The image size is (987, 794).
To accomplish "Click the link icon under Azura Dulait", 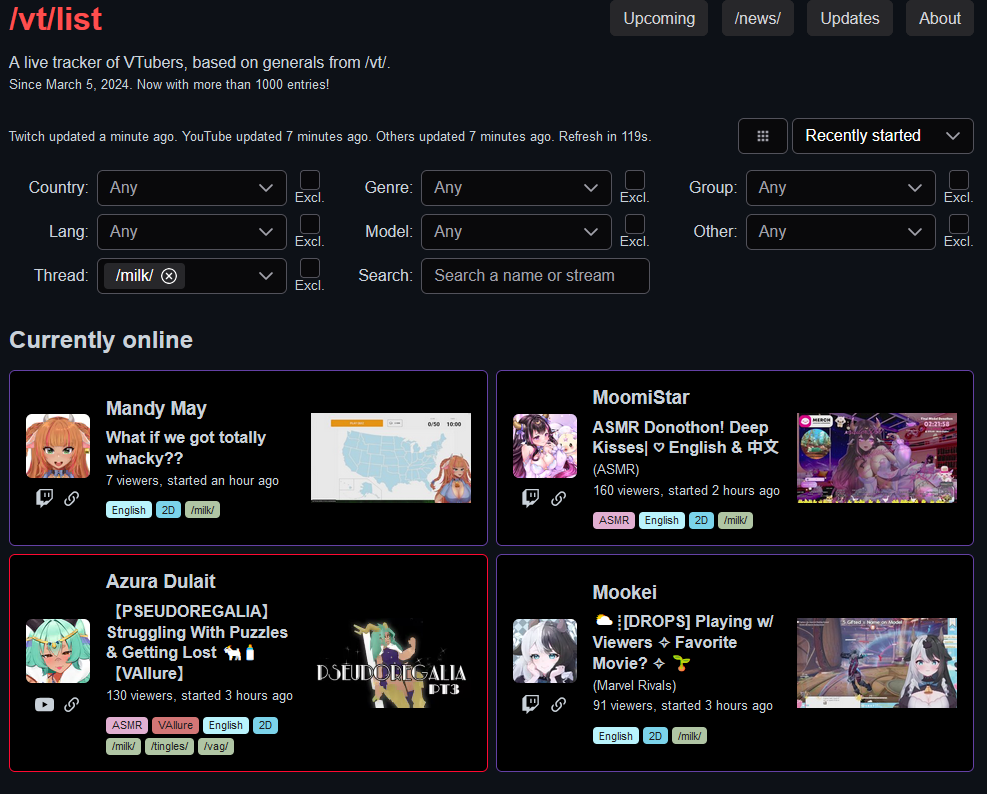I will (72, 704).
